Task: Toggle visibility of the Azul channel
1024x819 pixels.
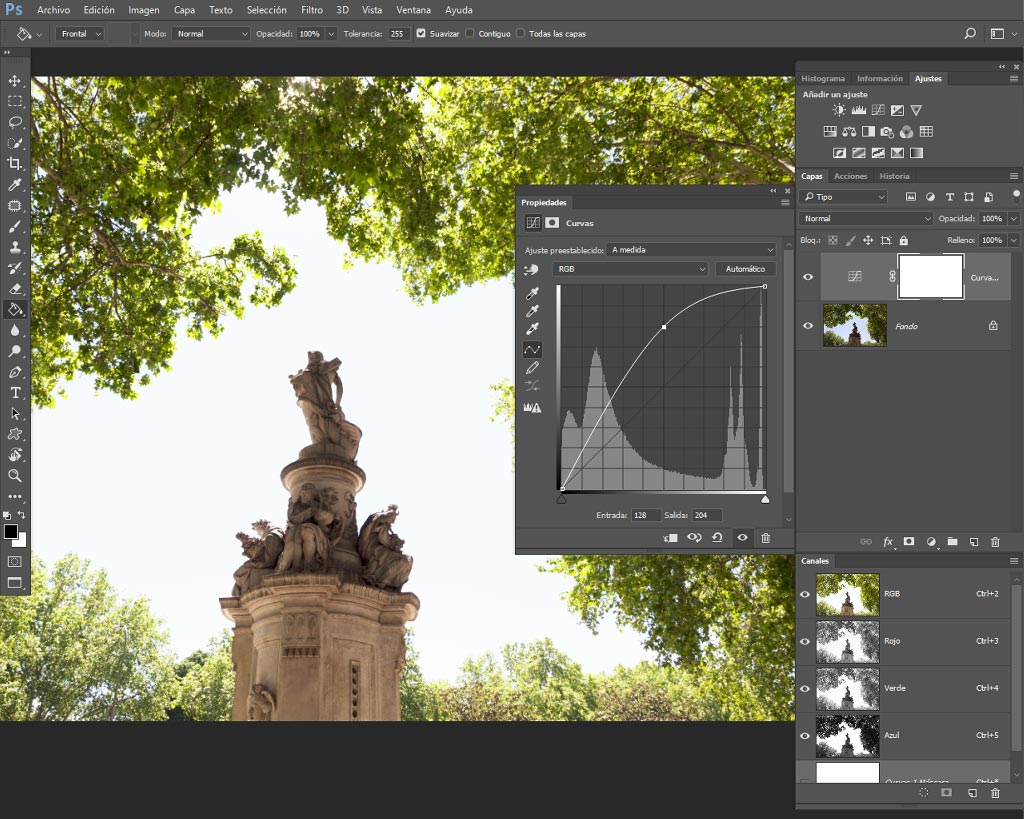Action: click(x=805, y=735)
